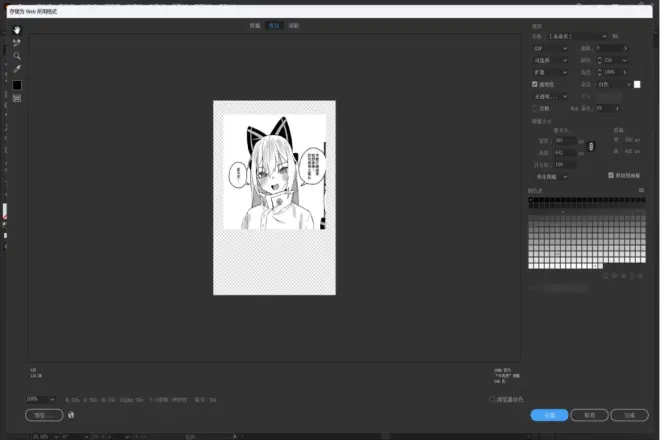The height and width of the screenshot is (440, 660).
Task: Uncheck the clip to artboard checkbox
Action: [611, 175]
